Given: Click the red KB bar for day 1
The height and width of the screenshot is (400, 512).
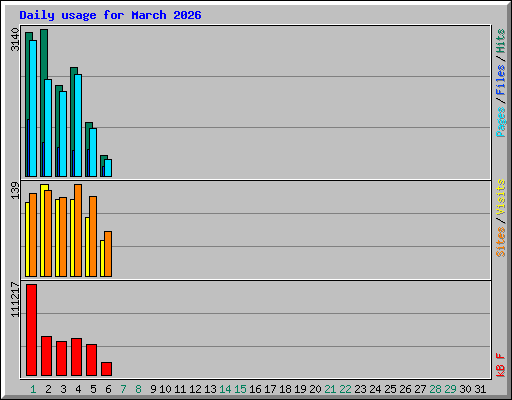Looking at the screenshot, I should (31, 330).
